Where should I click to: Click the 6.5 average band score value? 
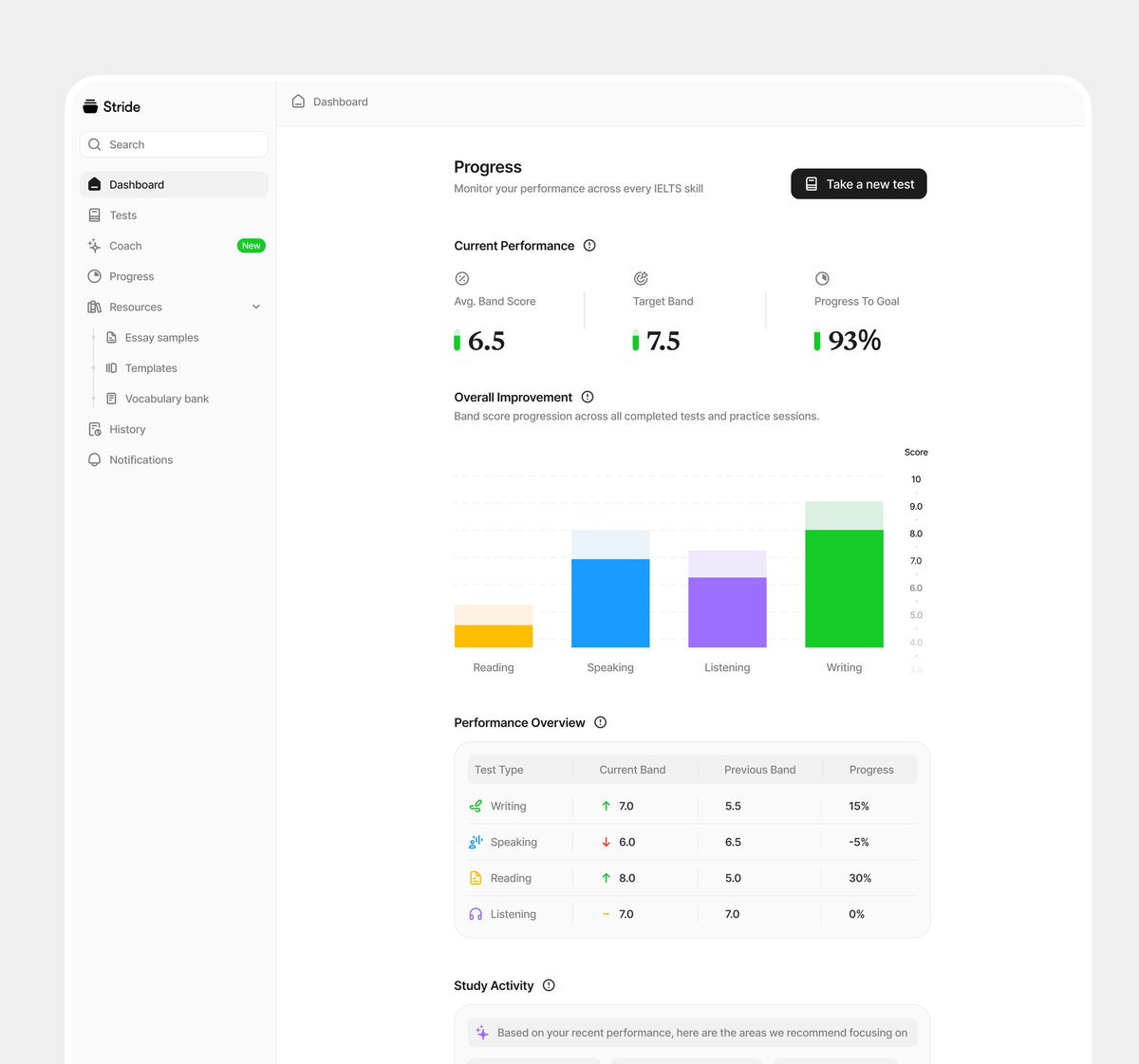click(486, 341)
